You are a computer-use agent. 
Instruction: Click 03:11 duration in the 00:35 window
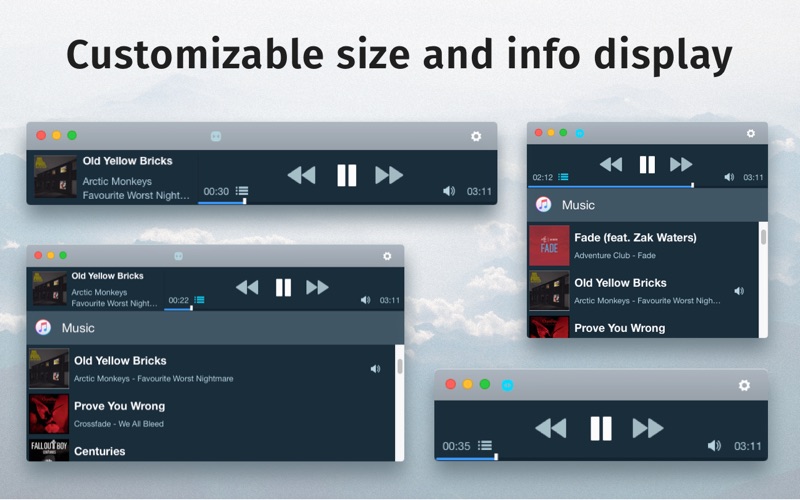(747, 446)
